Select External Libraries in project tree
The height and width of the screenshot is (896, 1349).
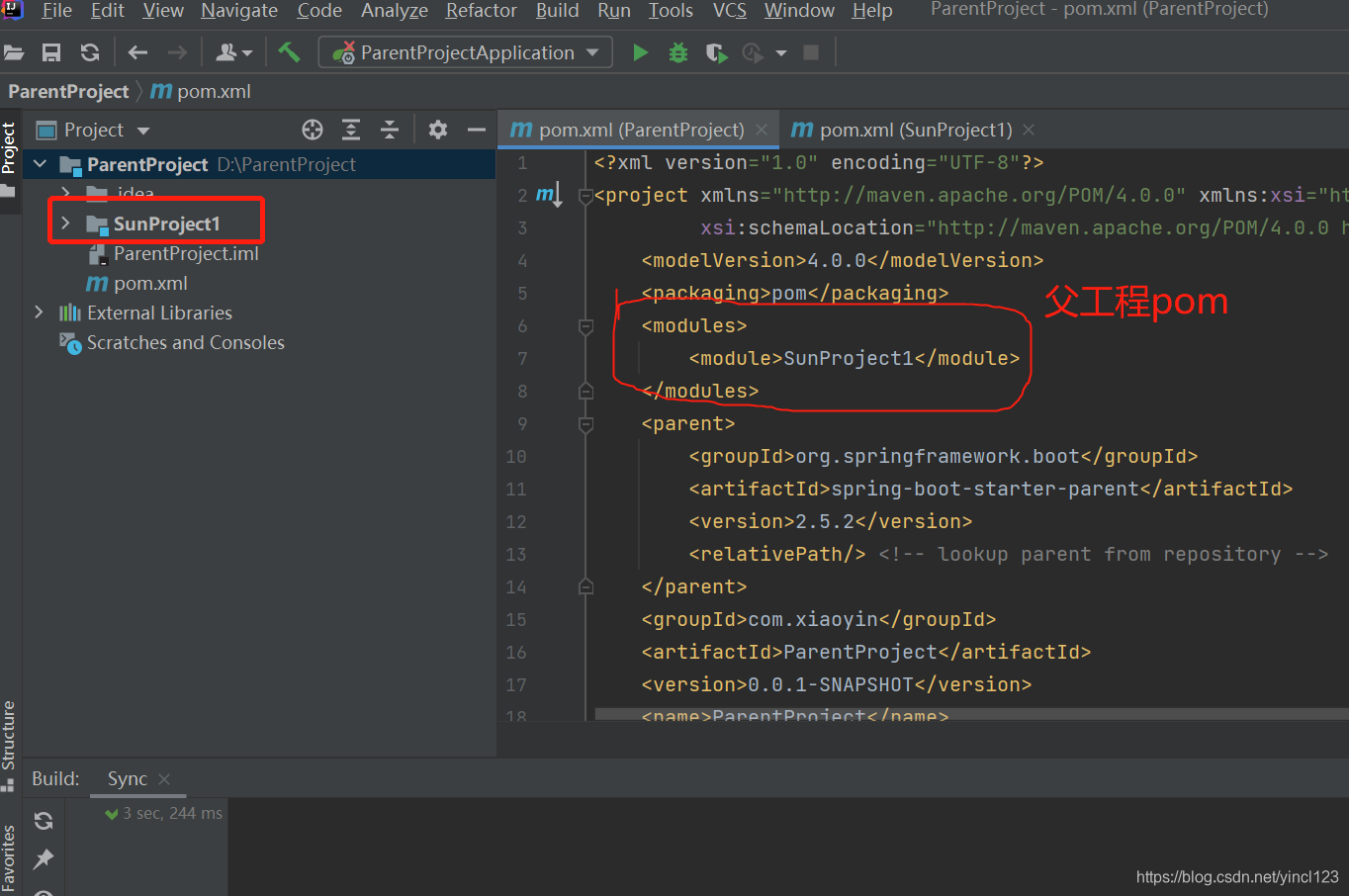159,313
